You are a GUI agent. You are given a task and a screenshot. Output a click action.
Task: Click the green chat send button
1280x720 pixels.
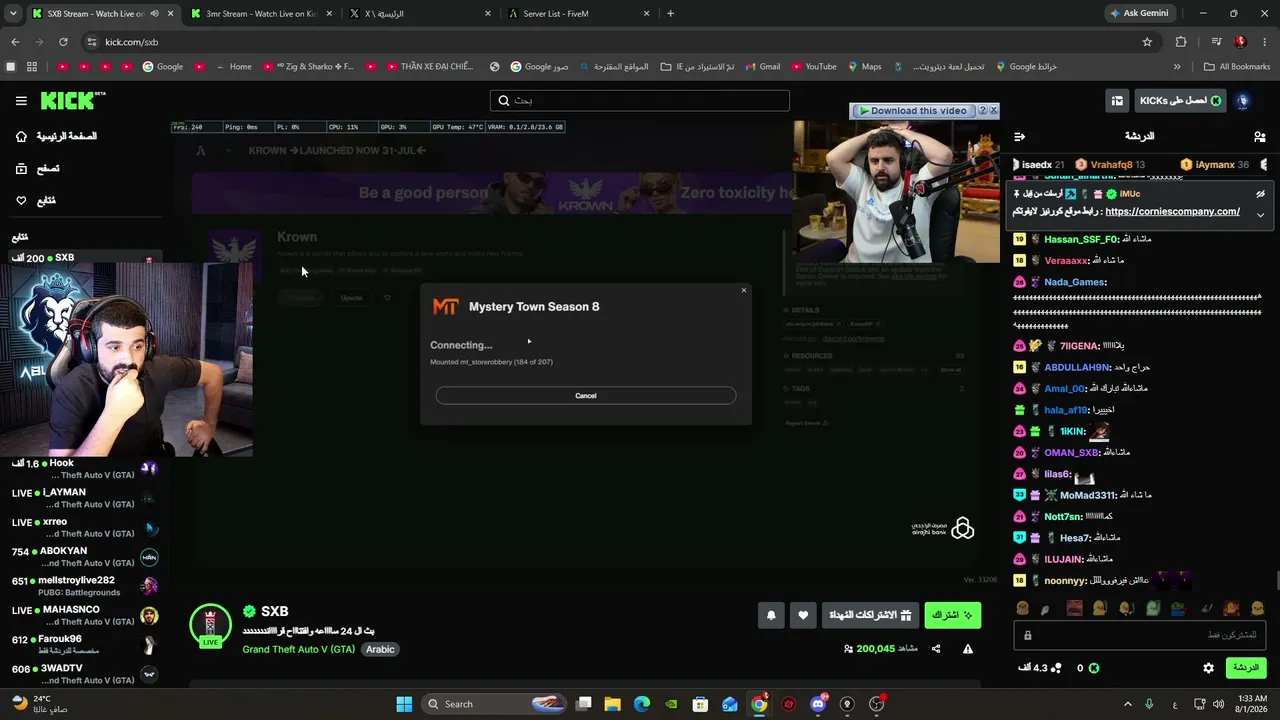coord(1245,668)
